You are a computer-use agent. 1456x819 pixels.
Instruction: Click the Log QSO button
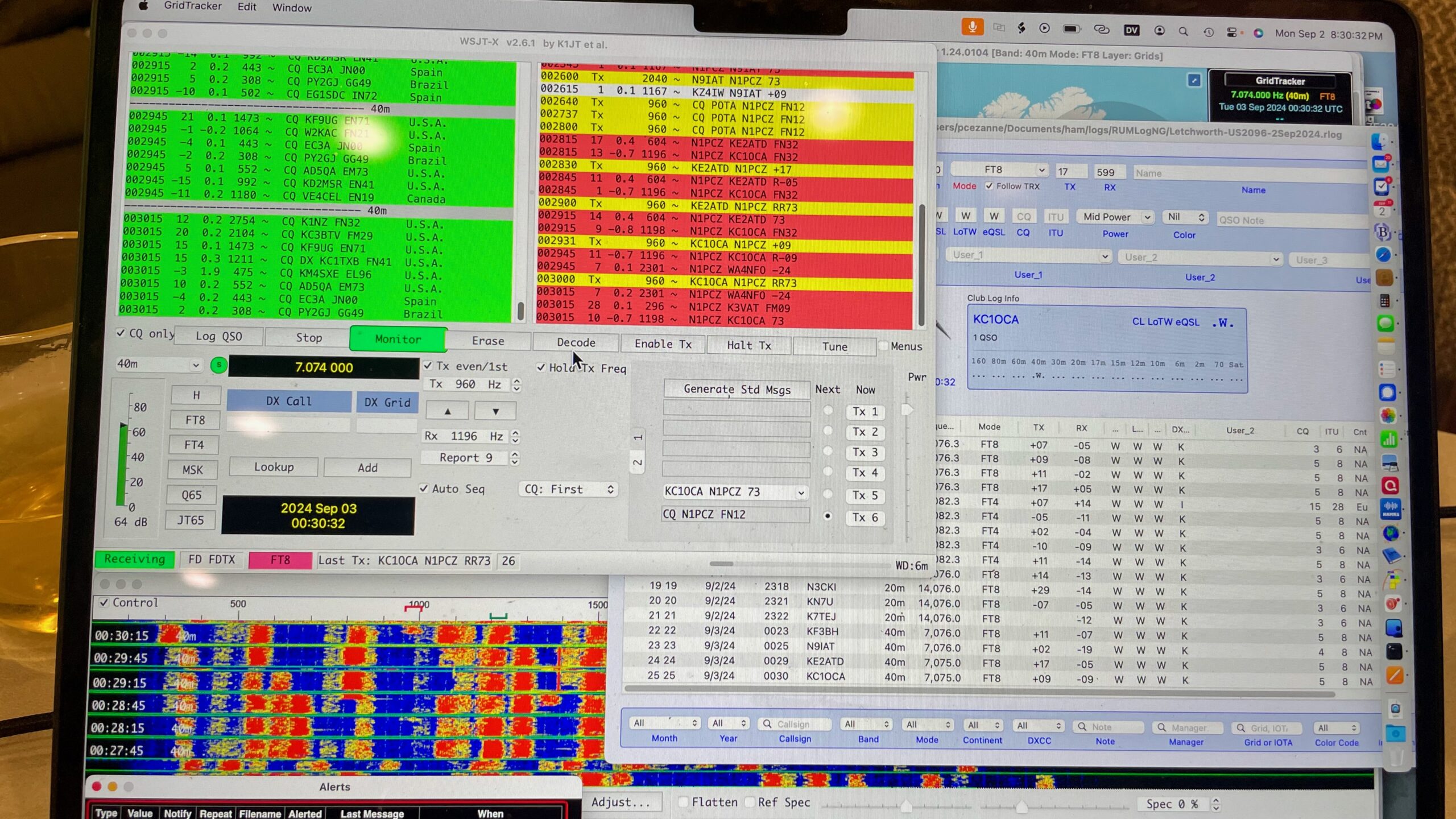coord(219,336)
